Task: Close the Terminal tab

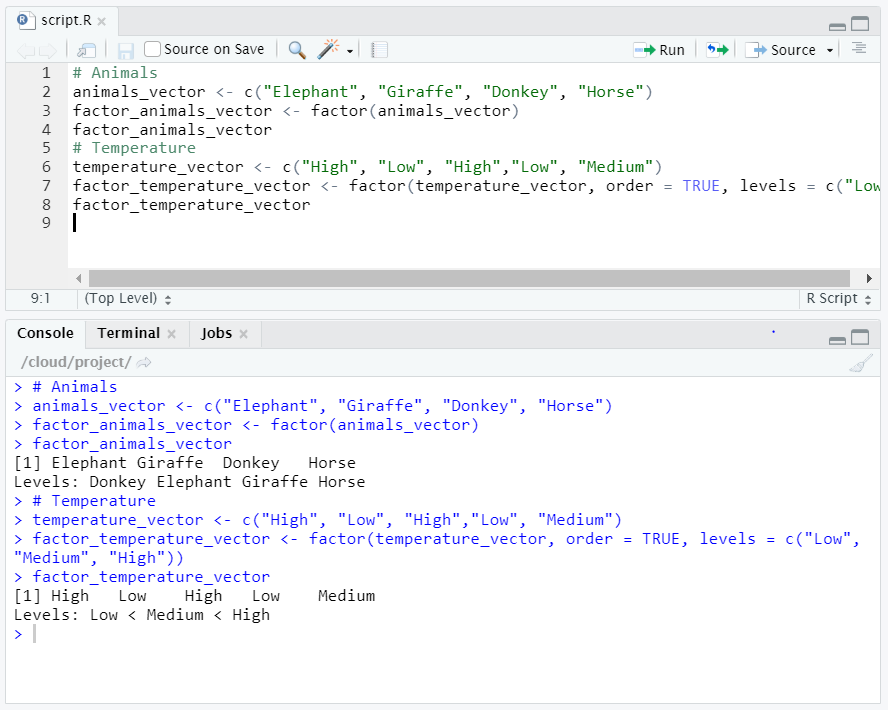Action: point(172,334)
